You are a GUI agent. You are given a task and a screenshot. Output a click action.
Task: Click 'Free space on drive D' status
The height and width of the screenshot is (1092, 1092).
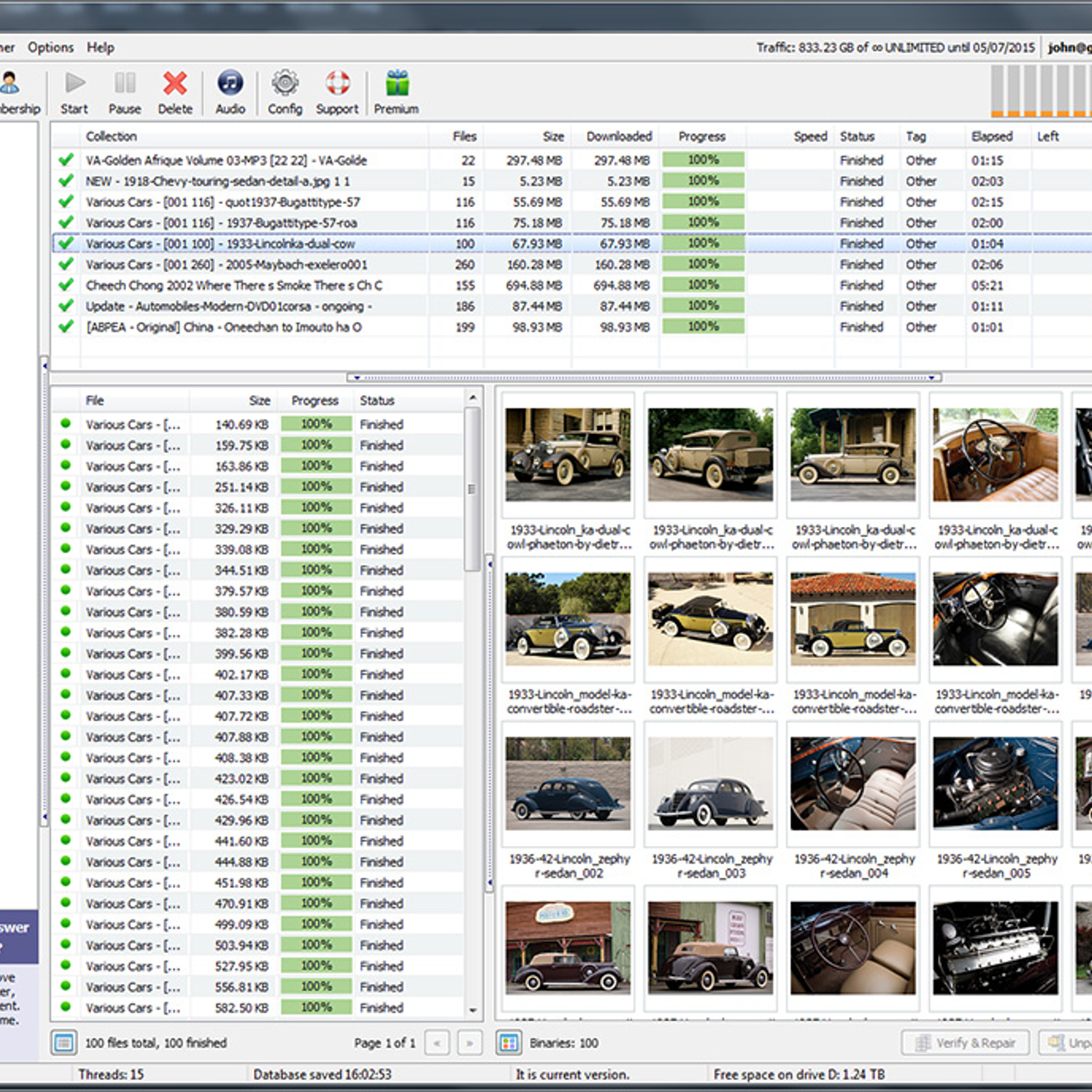[799, 1074]
